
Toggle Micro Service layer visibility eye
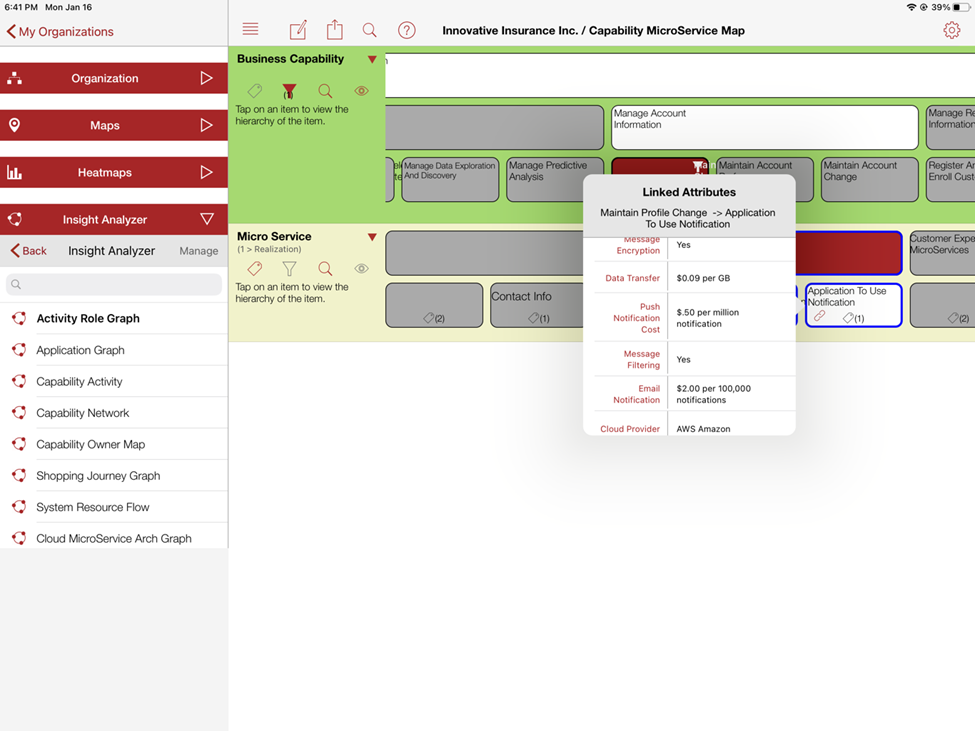coord(361,269)
